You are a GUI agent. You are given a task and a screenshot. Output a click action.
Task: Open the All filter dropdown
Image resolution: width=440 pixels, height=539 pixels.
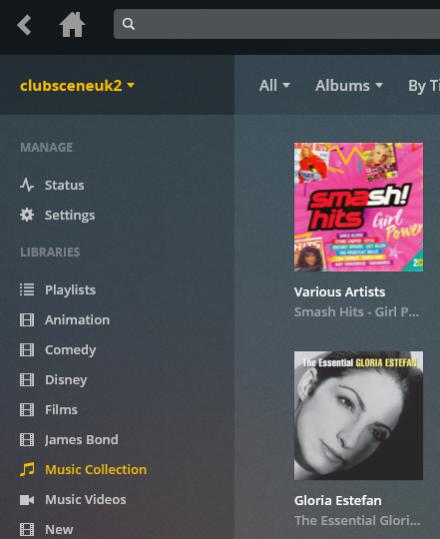pos(274,85)
